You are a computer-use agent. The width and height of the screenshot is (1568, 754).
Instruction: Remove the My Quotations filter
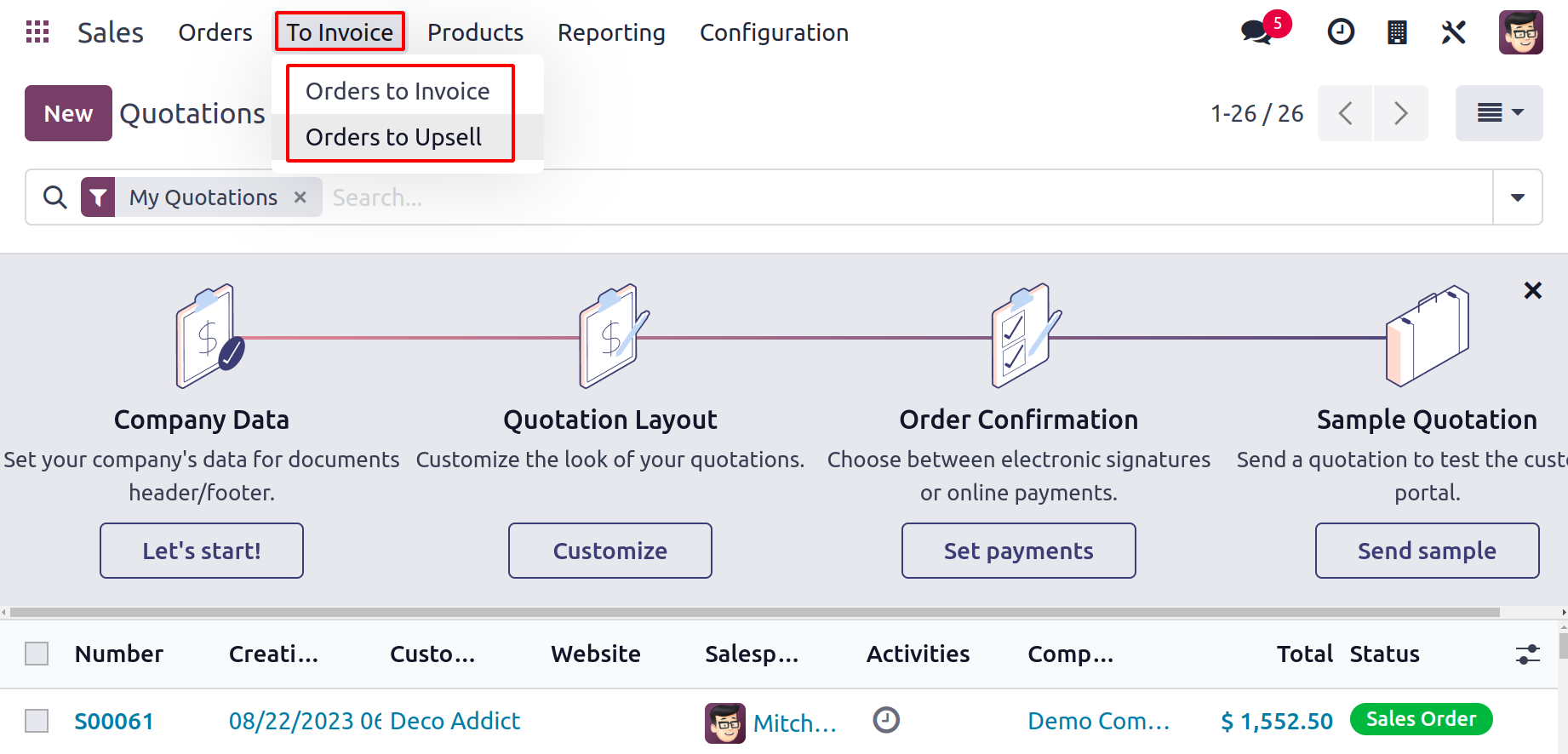[x=300, y=197]
